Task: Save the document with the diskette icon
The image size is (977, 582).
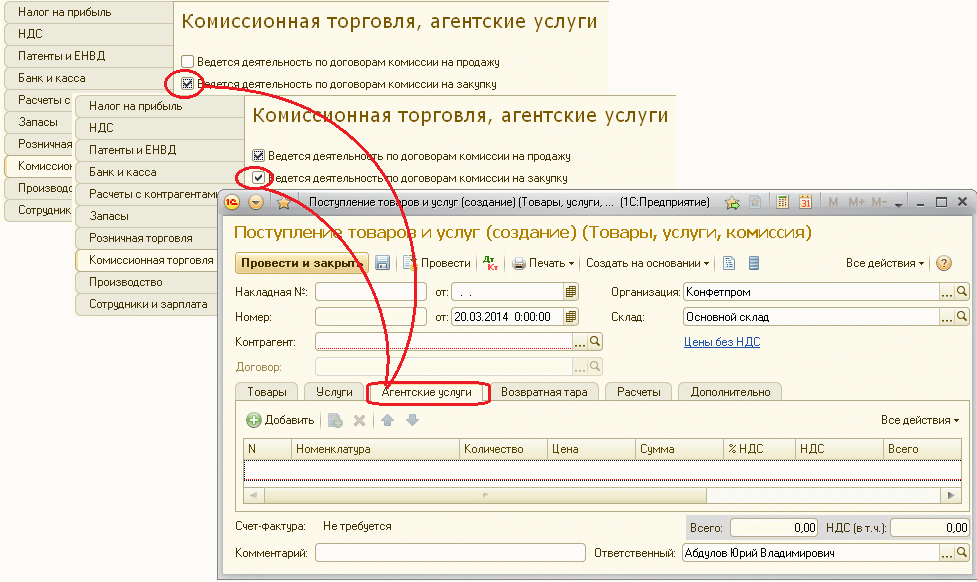Action: (383, 263)
